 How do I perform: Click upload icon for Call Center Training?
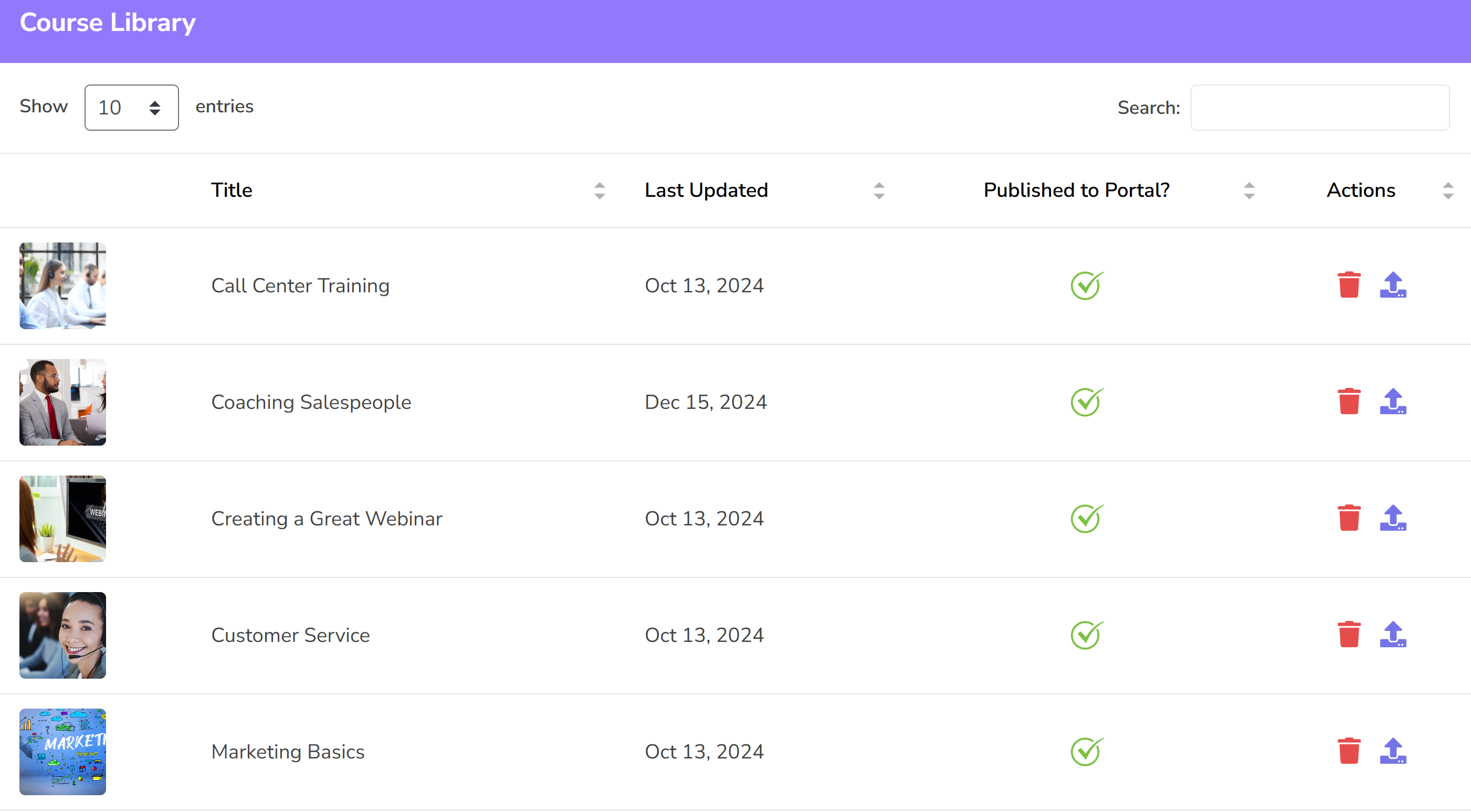point(1392,286)
